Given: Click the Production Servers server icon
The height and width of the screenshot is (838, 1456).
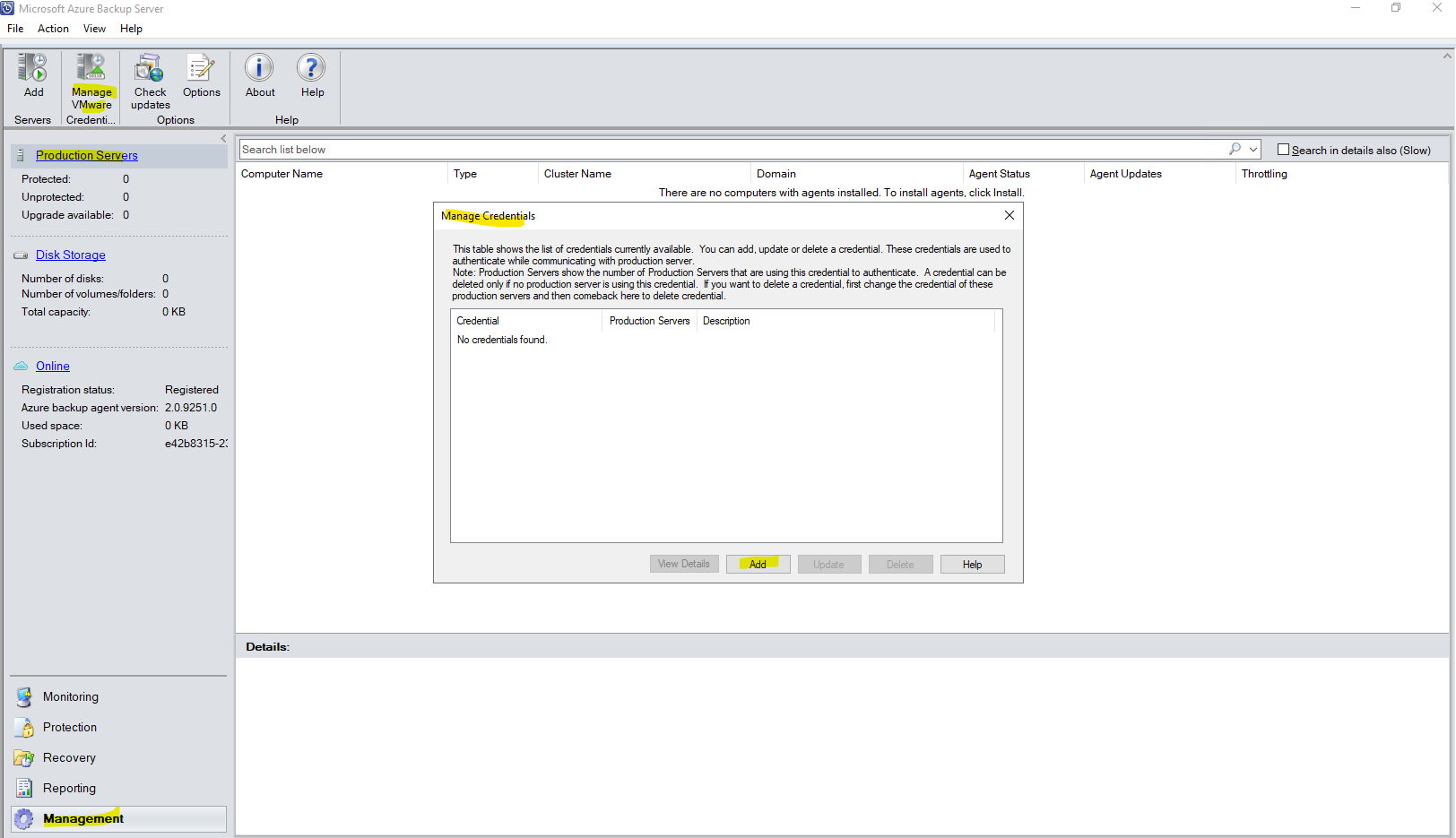Looking at the screenshot, I should (x=21, y=155).
